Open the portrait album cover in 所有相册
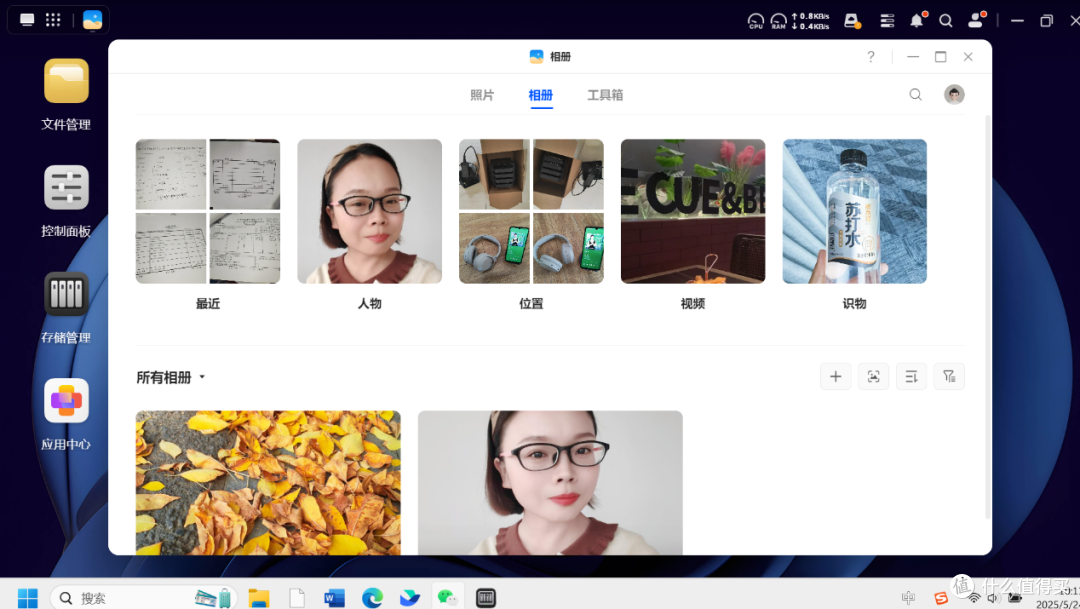The height and width of the screenshot is (609, 1080). click(550, 483)
